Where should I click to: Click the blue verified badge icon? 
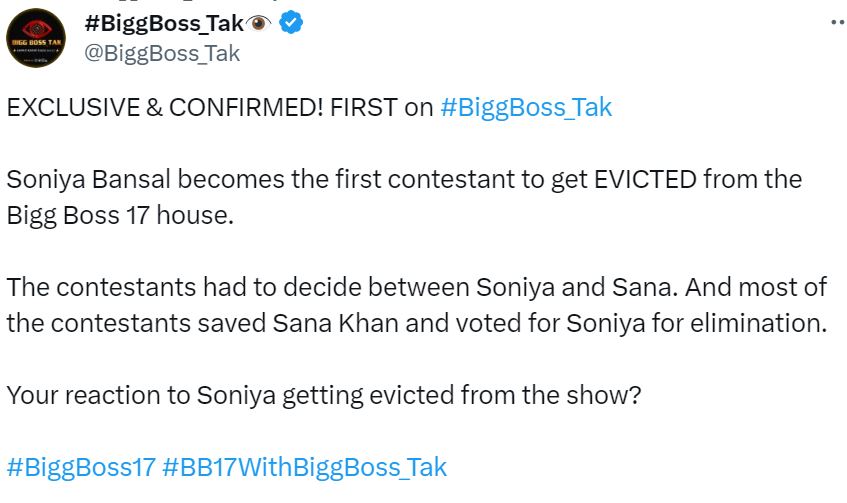tap(291, 25)
